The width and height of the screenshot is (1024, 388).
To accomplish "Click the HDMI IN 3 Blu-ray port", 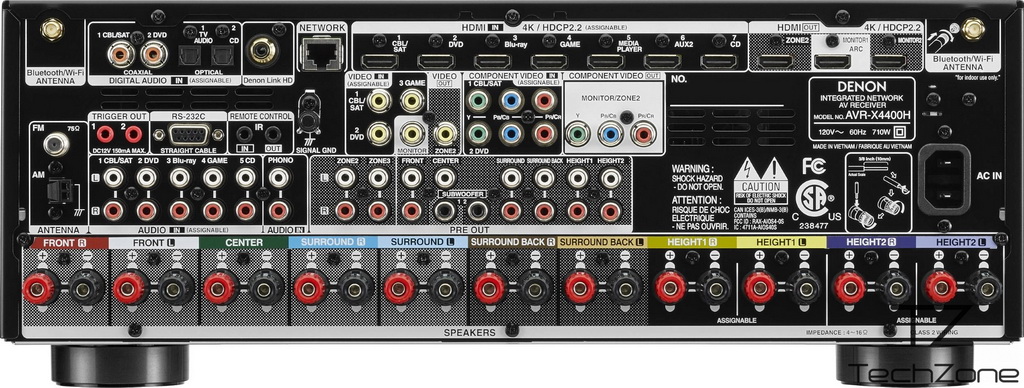I will [493, 62].
